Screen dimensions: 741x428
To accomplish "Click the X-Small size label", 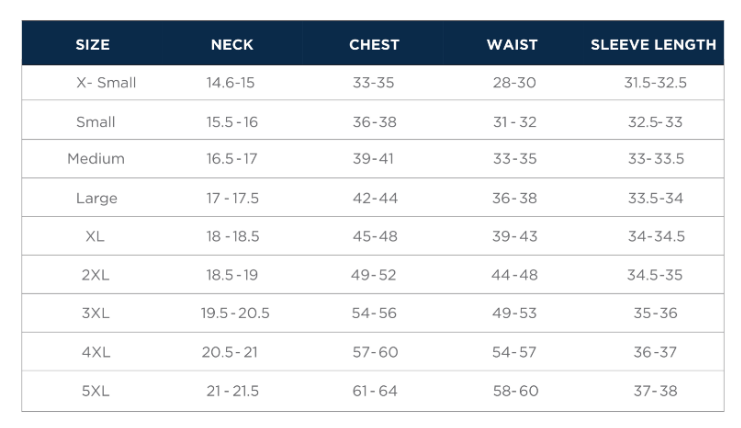I will tap(106, 83).
